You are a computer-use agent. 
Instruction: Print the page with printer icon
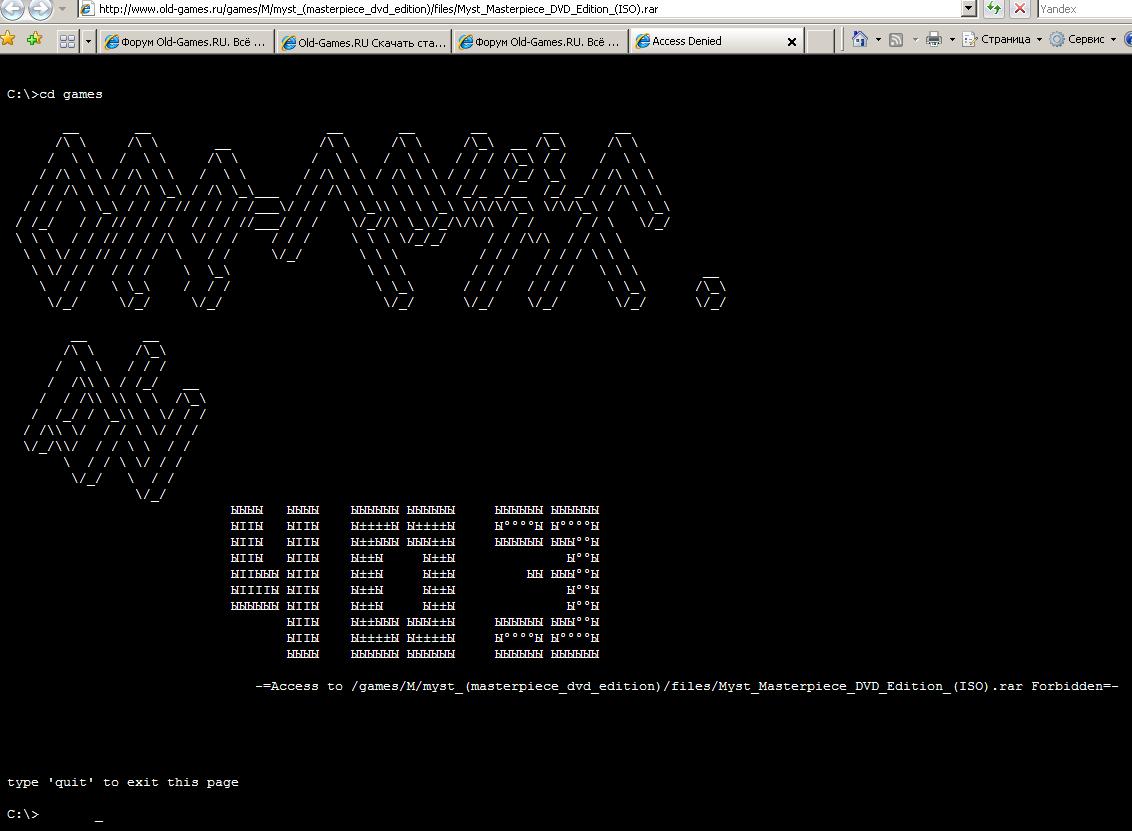(x=933, y=40)
